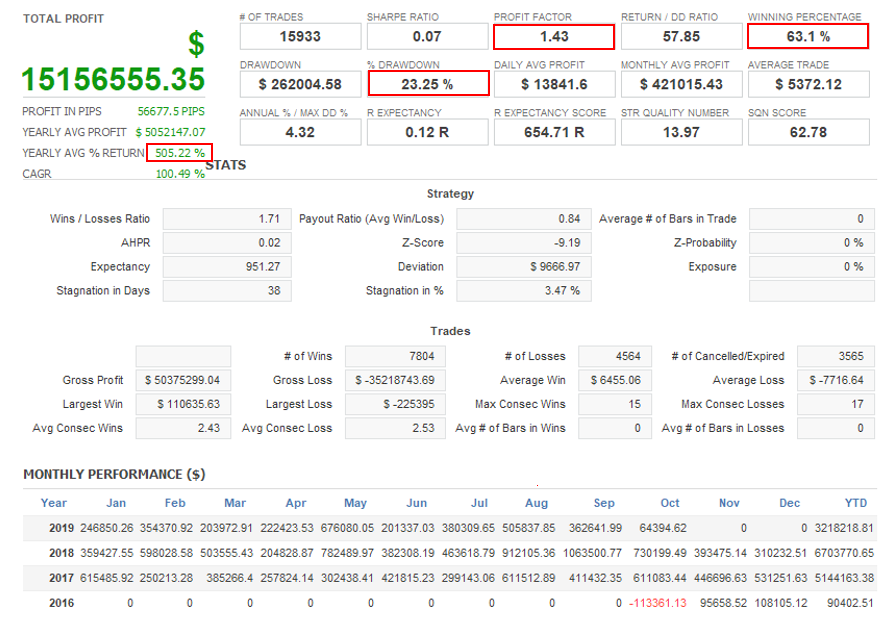
Task: Click the total profit figure 15156555.35
Action: [113, 79]
